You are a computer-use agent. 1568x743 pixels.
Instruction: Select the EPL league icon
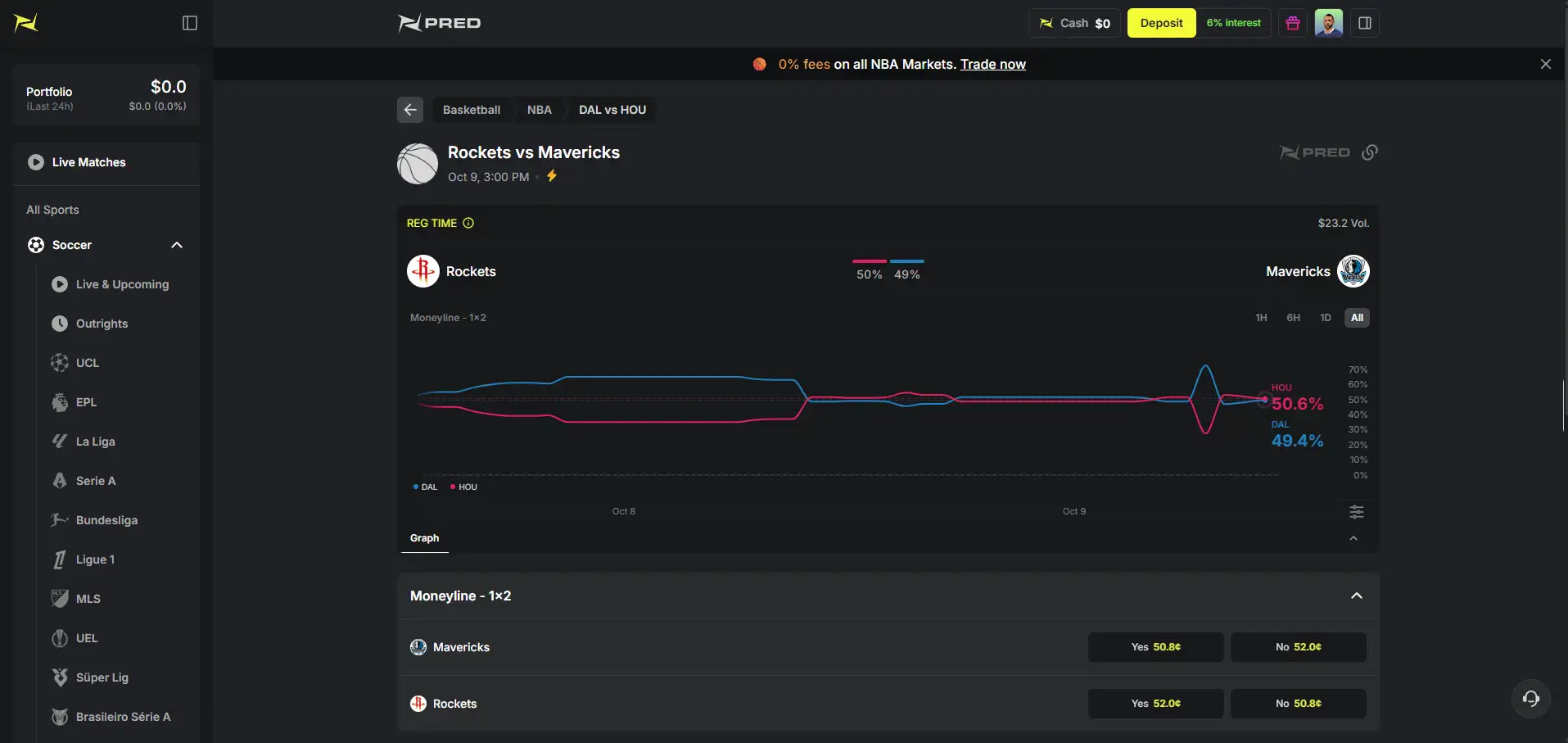coord(60,402)
